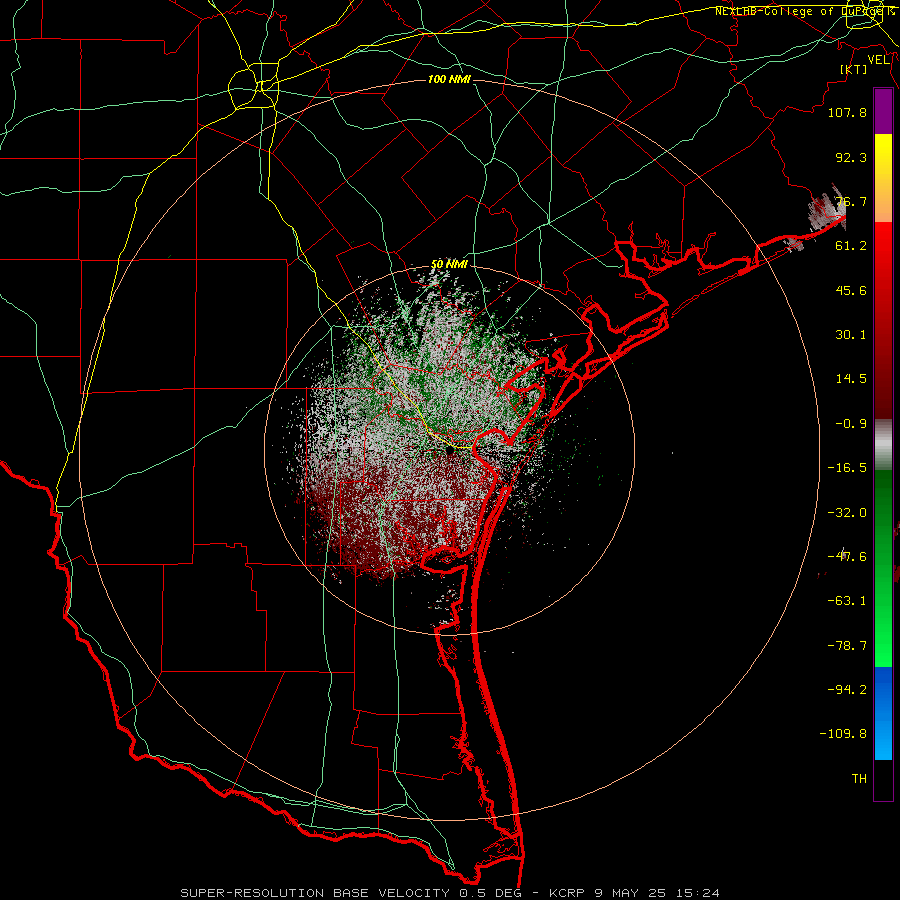
Task: Click the 30.1 velocity scale label
Action: 851,335
